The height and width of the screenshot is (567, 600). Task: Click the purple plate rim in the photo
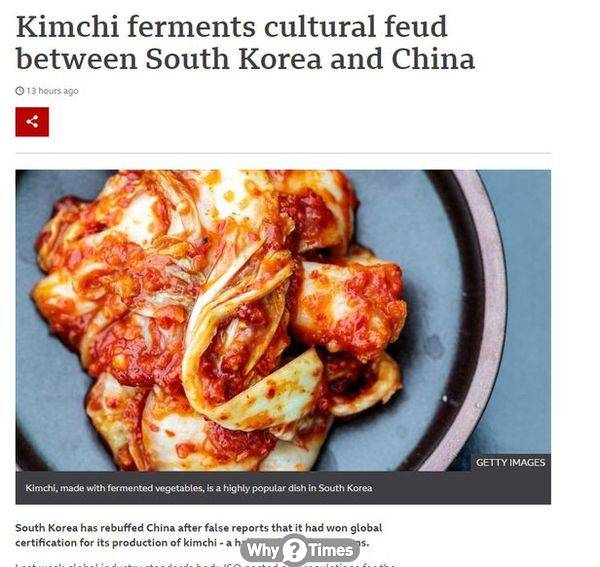(x=494, y=306)
